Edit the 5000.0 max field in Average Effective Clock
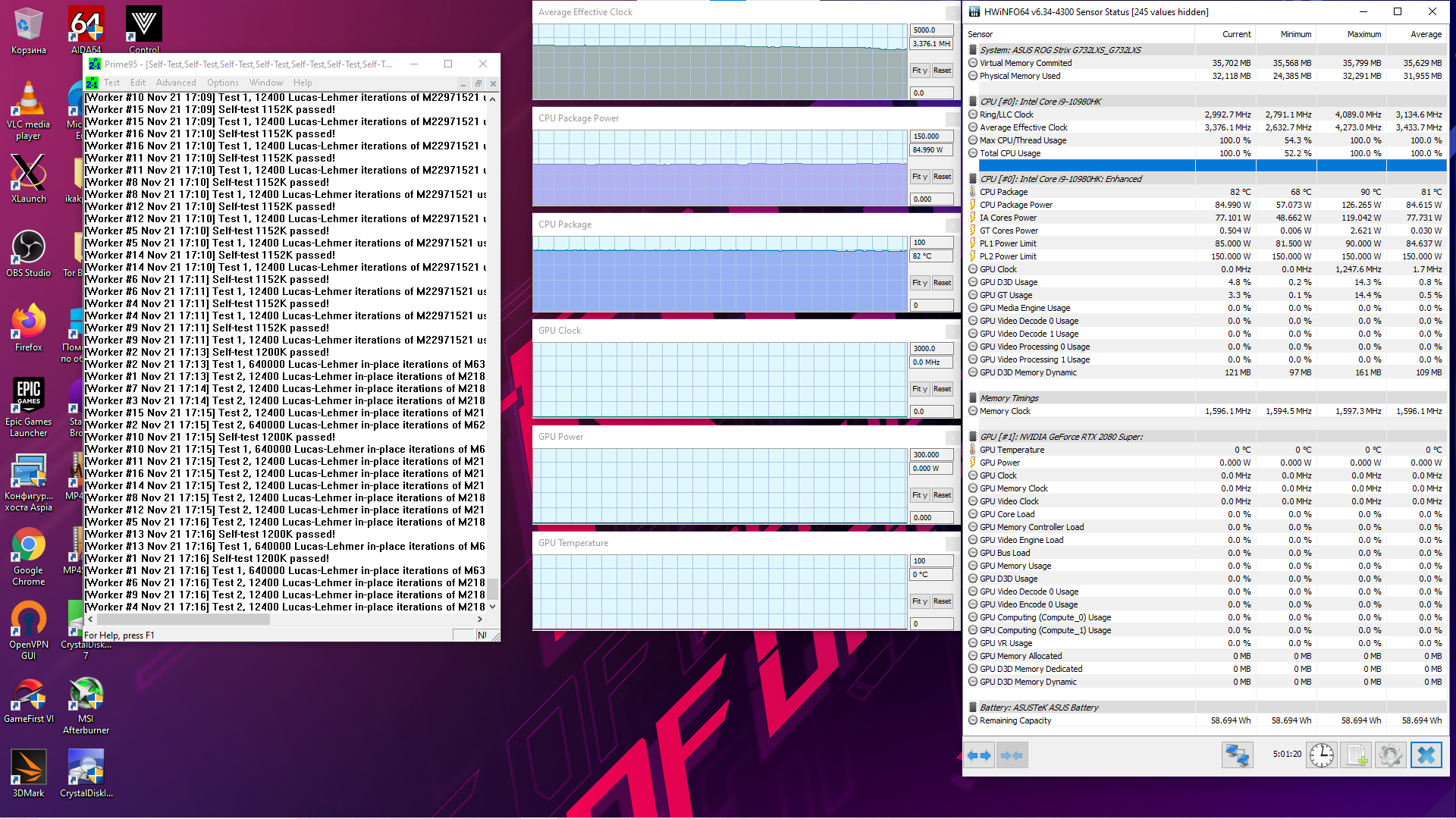Image resolution: width=1456 pixels, height=819 pixels. 931,30
